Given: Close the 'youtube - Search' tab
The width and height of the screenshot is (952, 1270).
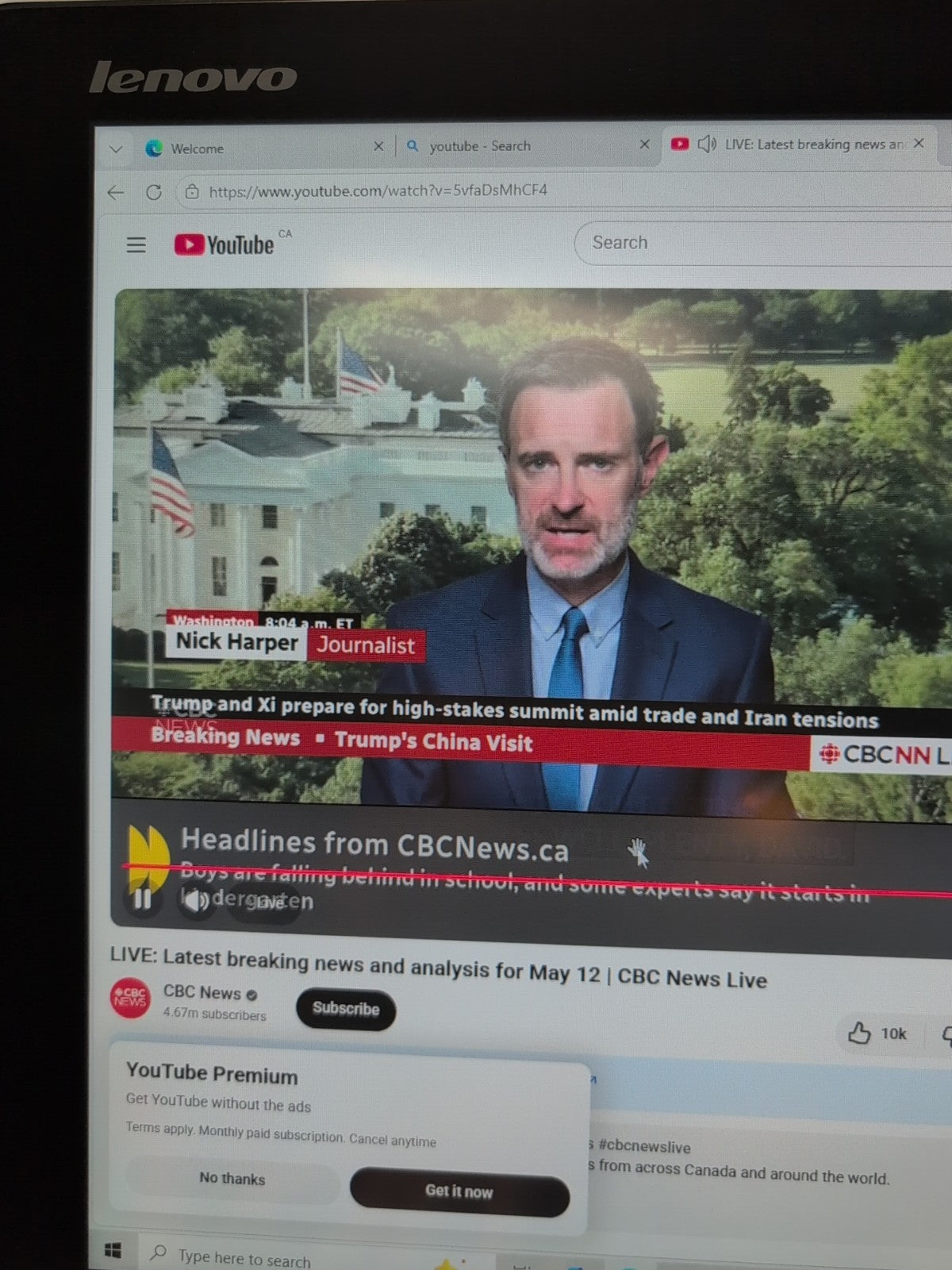Looking at the screenshot, I should (644, 144).
